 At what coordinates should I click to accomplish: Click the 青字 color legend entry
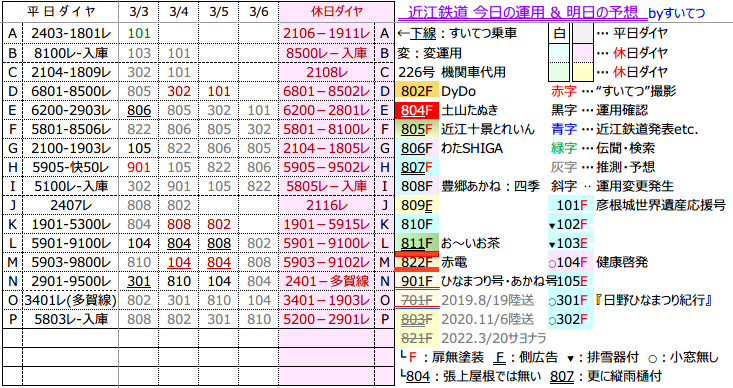click(x=563, y=129)
